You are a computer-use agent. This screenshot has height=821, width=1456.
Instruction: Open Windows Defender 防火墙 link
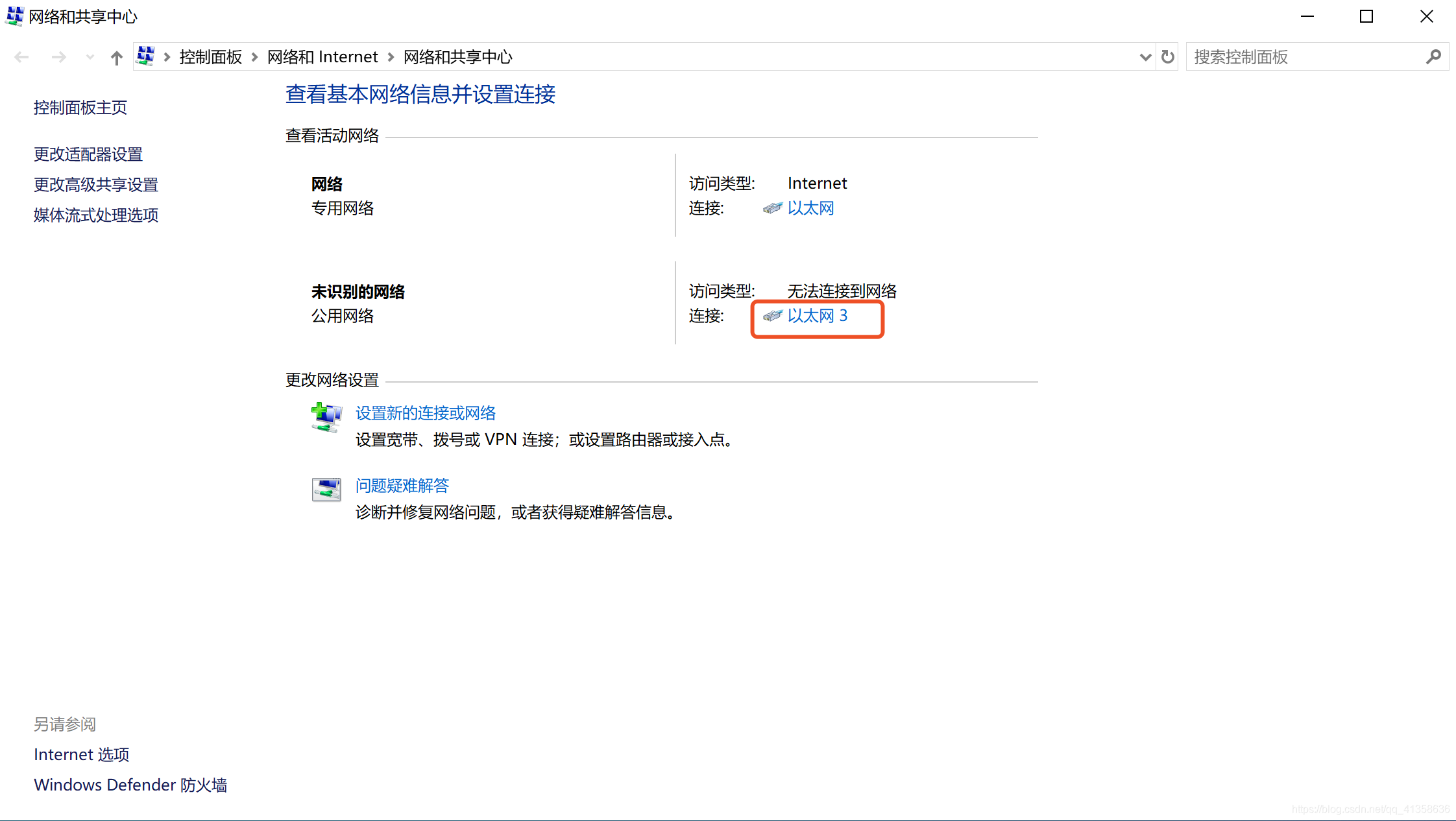130,785
